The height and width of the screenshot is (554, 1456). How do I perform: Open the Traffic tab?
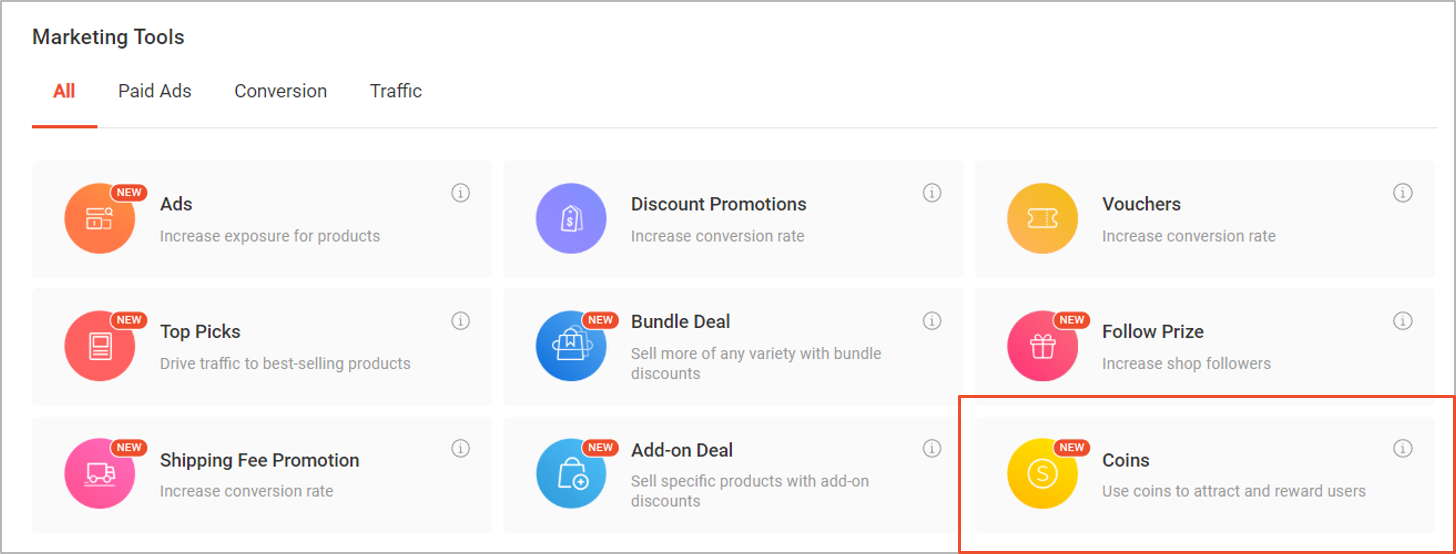coord(396,91)
